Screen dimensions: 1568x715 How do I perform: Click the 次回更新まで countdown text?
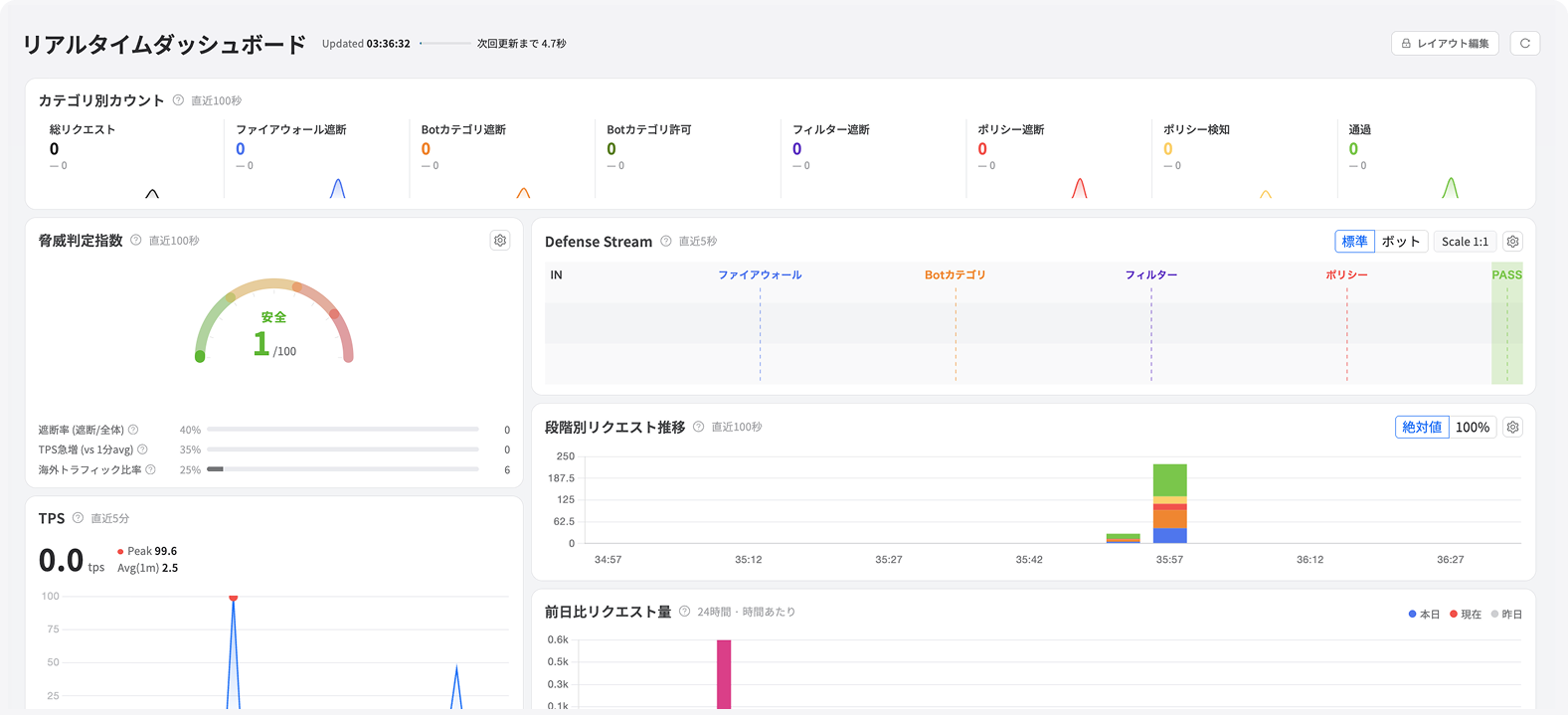pyautogui.click(x=522, y=44)
